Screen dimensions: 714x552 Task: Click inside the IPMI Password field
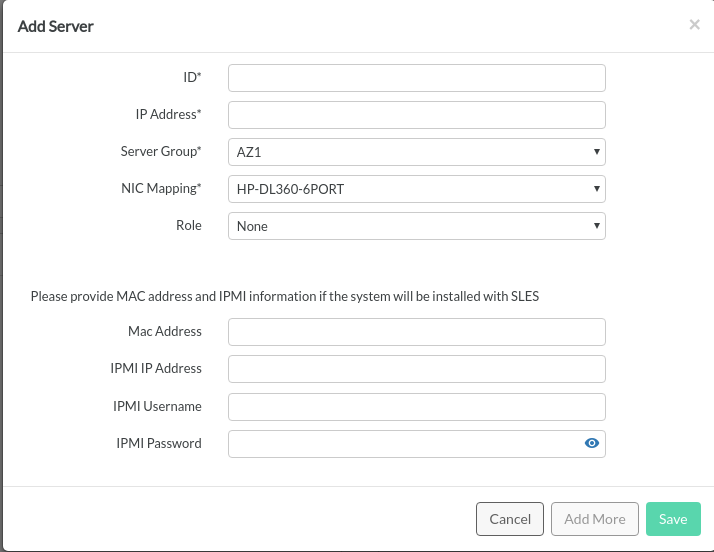[405, 443]
